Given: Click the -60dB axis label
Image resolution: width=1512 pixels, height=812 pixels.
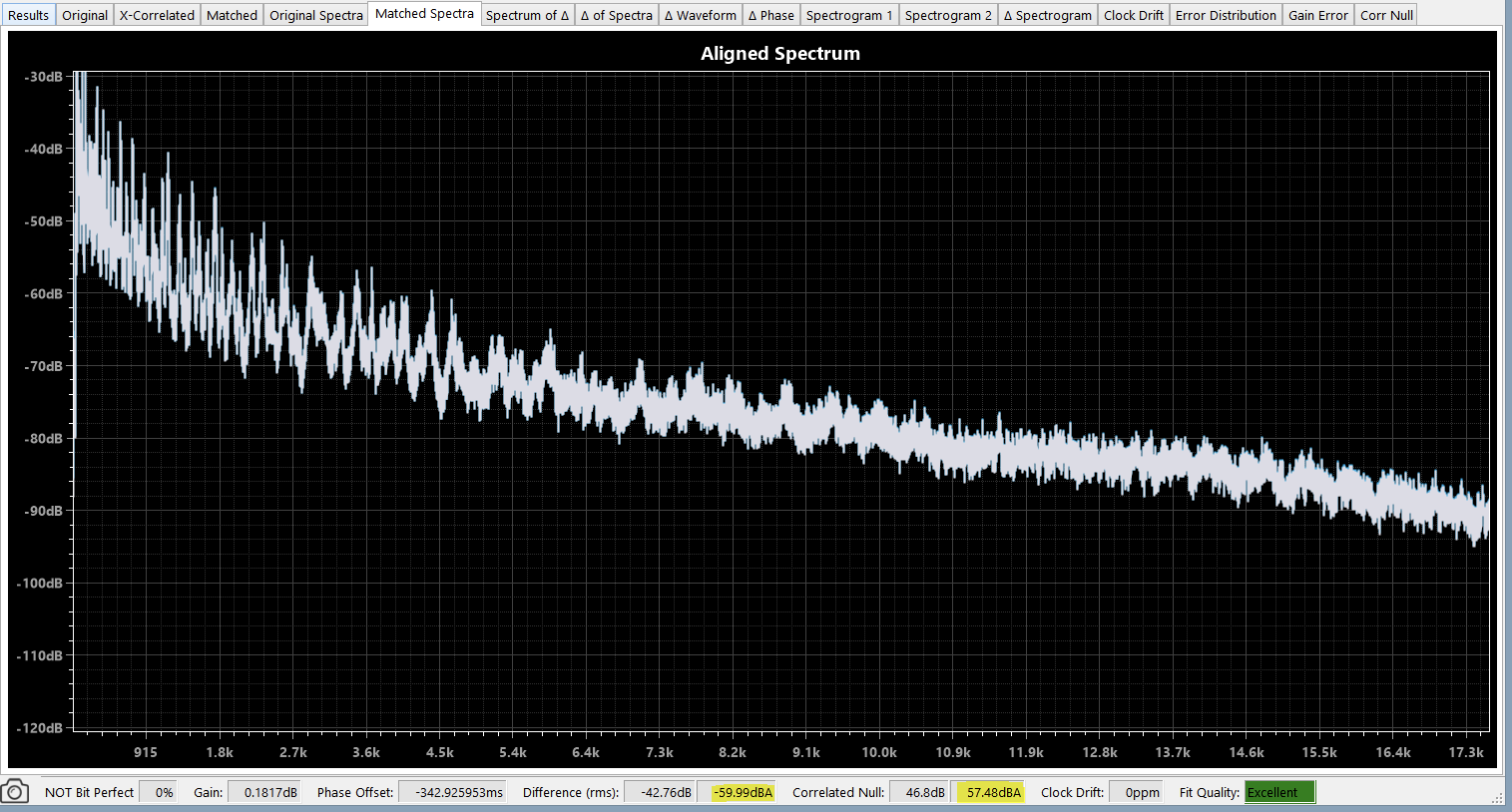Looking at the screenshot, I should 43,293.
